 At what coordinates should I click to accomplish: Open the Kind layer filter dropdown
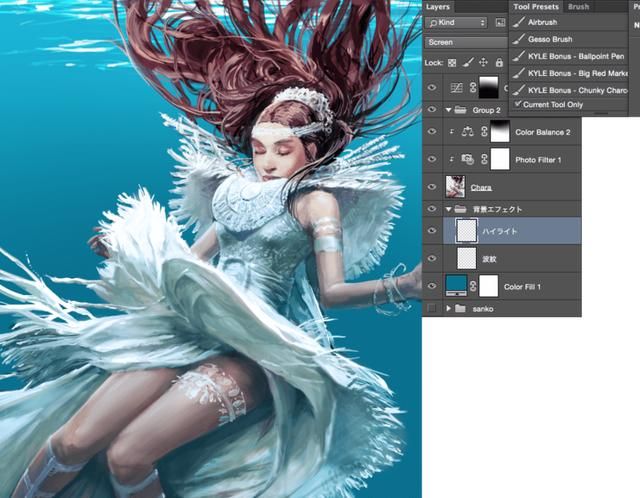pos(456,23)
